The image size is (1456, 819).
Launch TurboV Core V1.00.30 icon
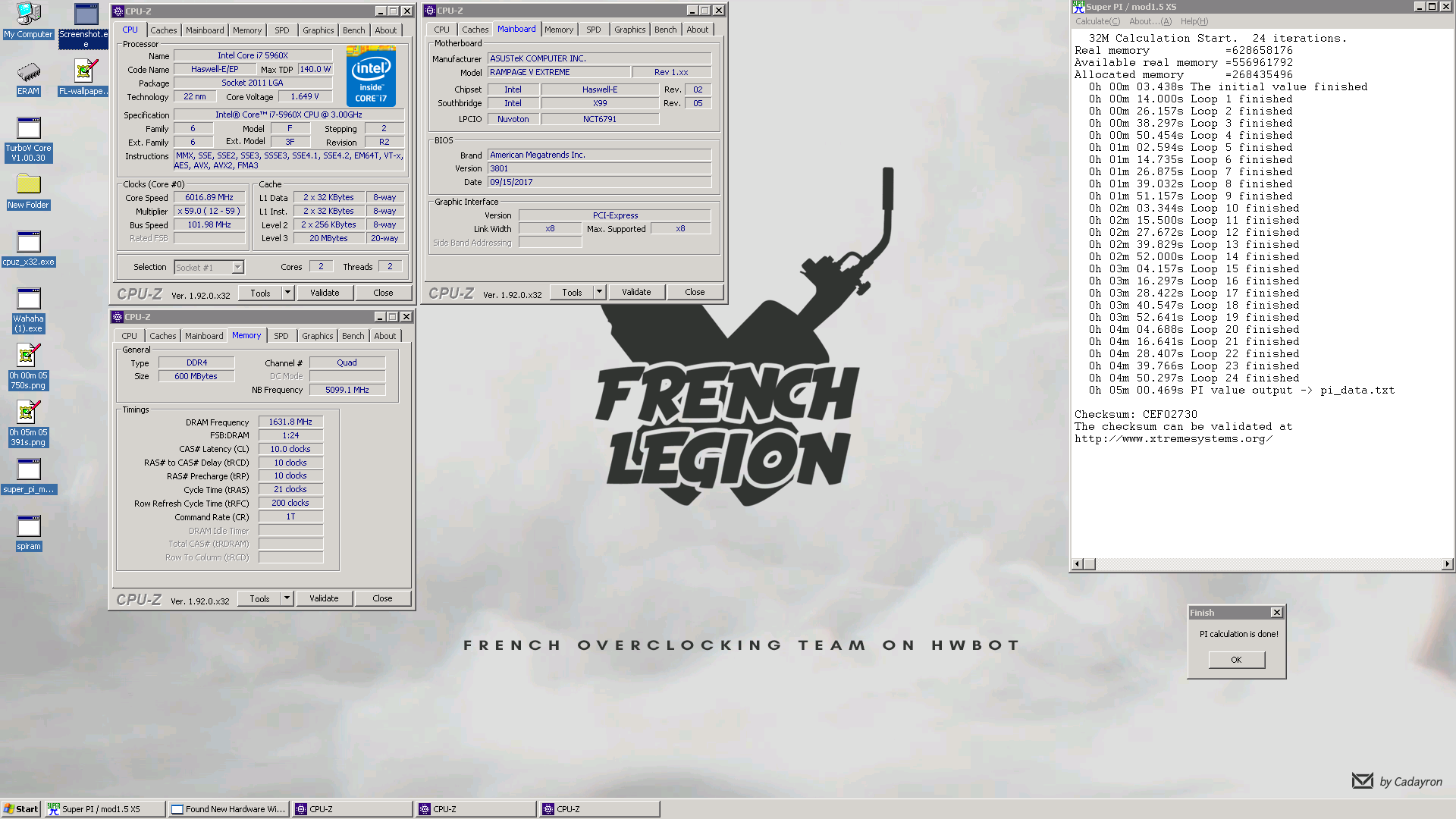(x=28, y=140)
